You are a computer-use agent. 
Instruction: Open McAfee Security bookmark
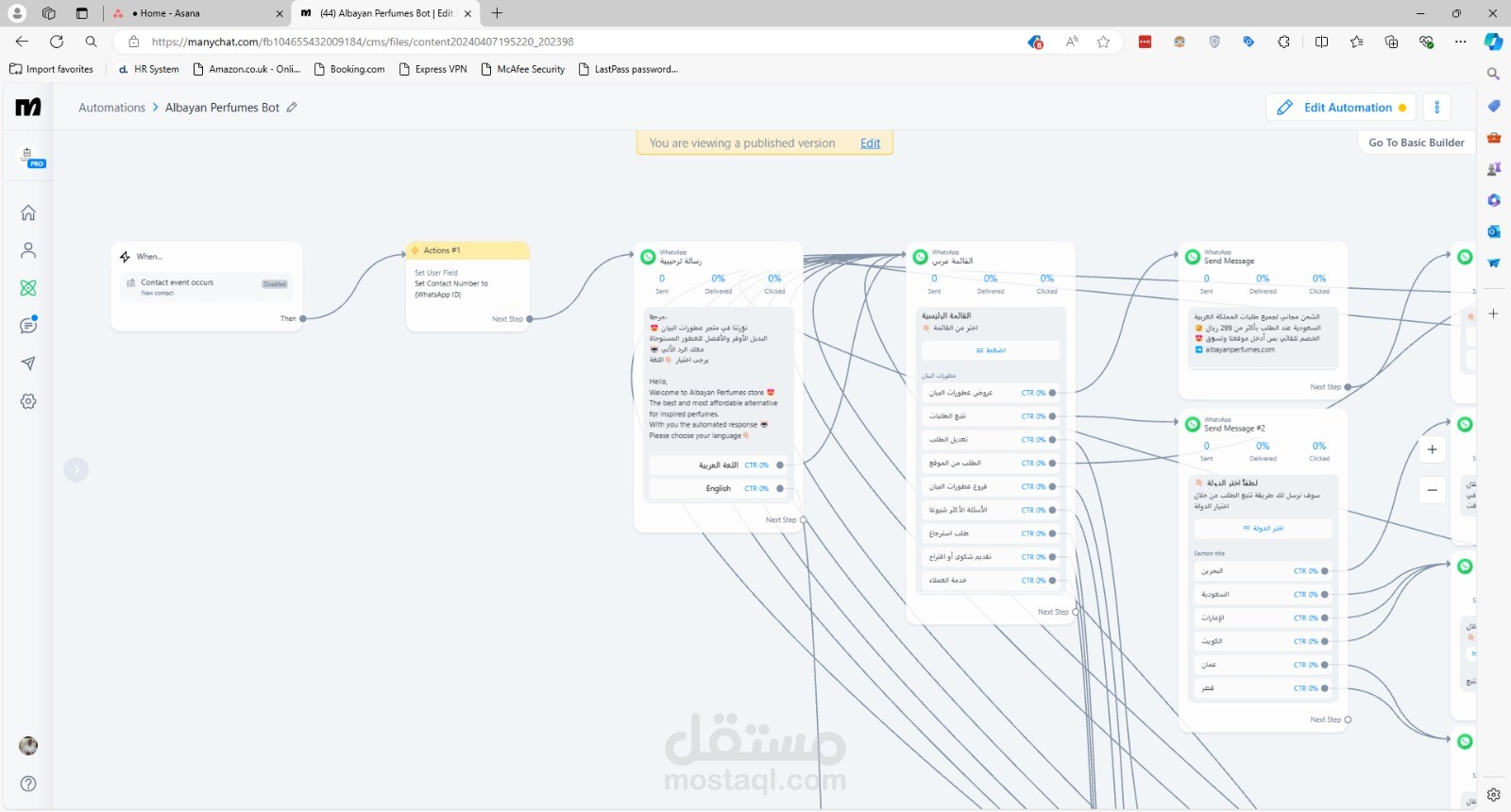click(x=523, y=69)
